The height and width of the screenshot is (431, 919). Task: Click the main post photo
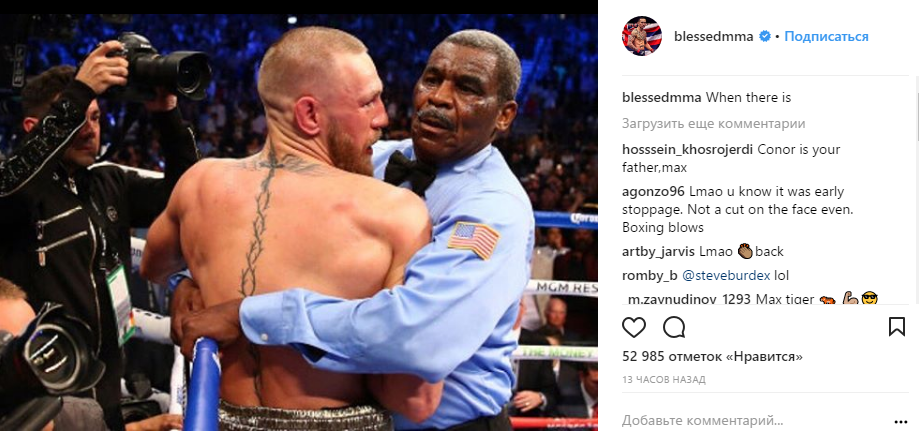[299, 223]
